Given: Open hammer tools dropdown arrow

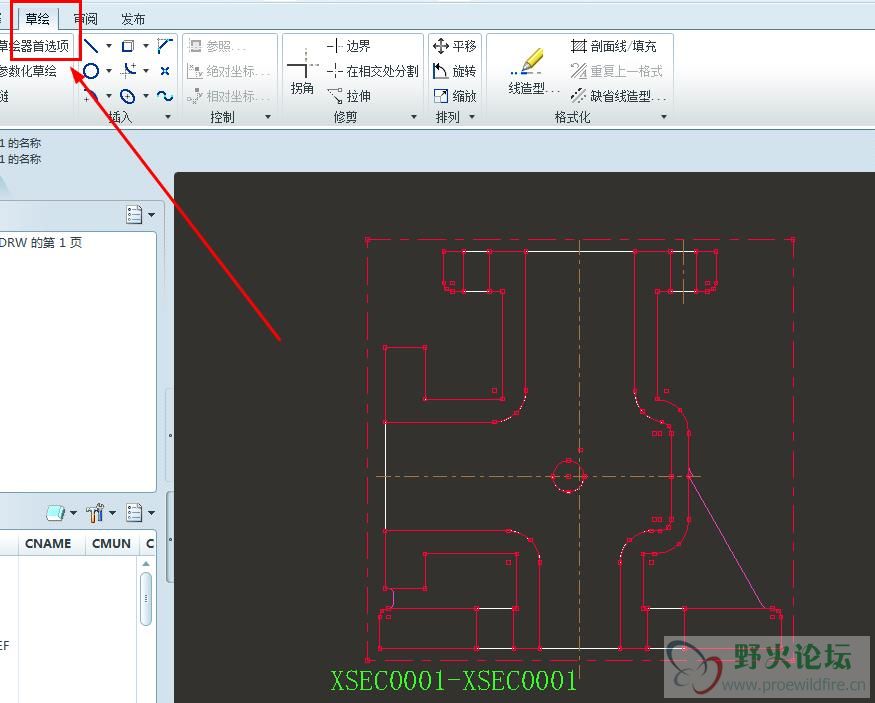Looking at the screenshot, I should pos(112,513).
